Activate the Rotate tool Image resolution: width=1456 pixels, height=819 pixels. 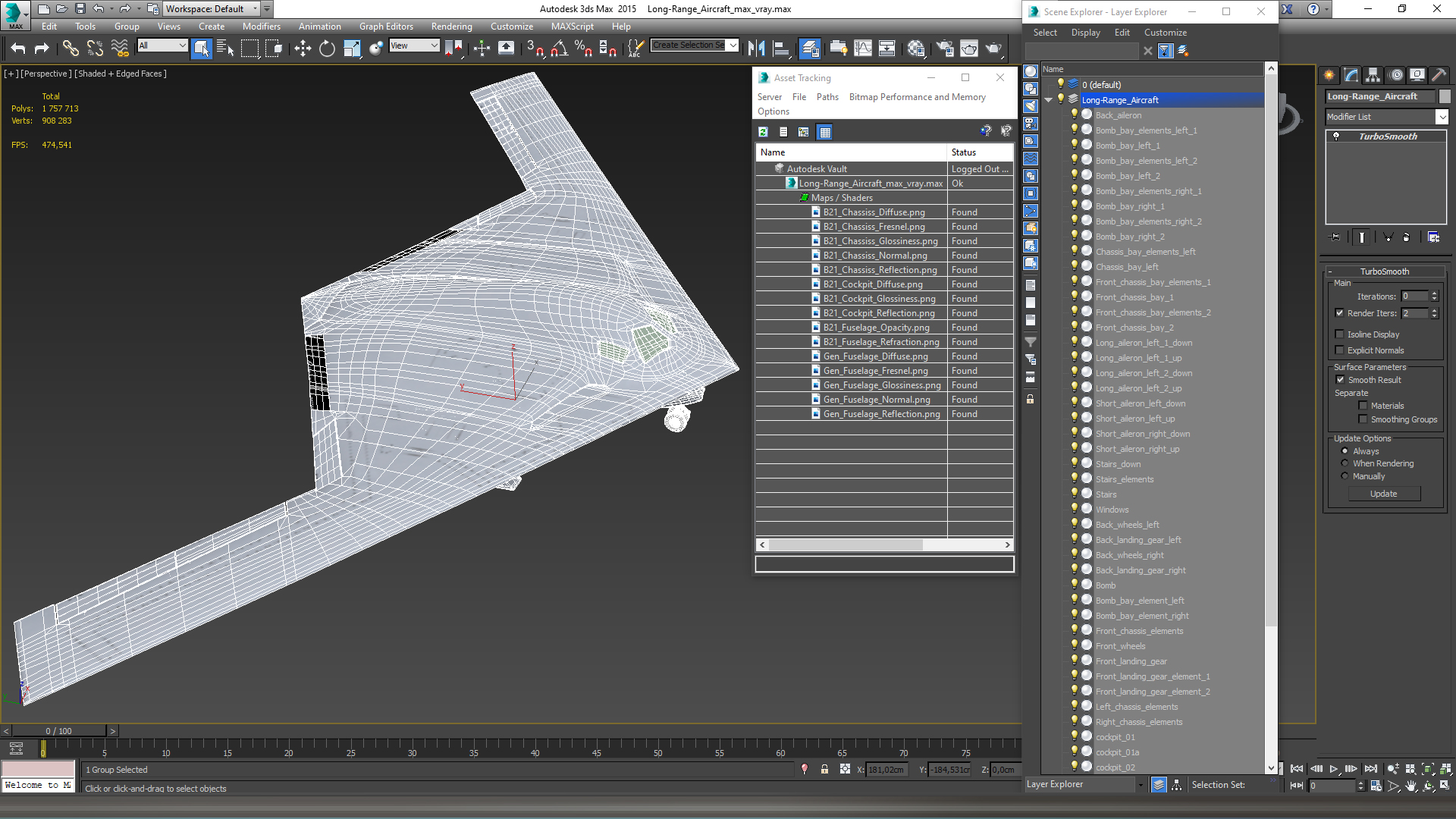coord(327,49)
